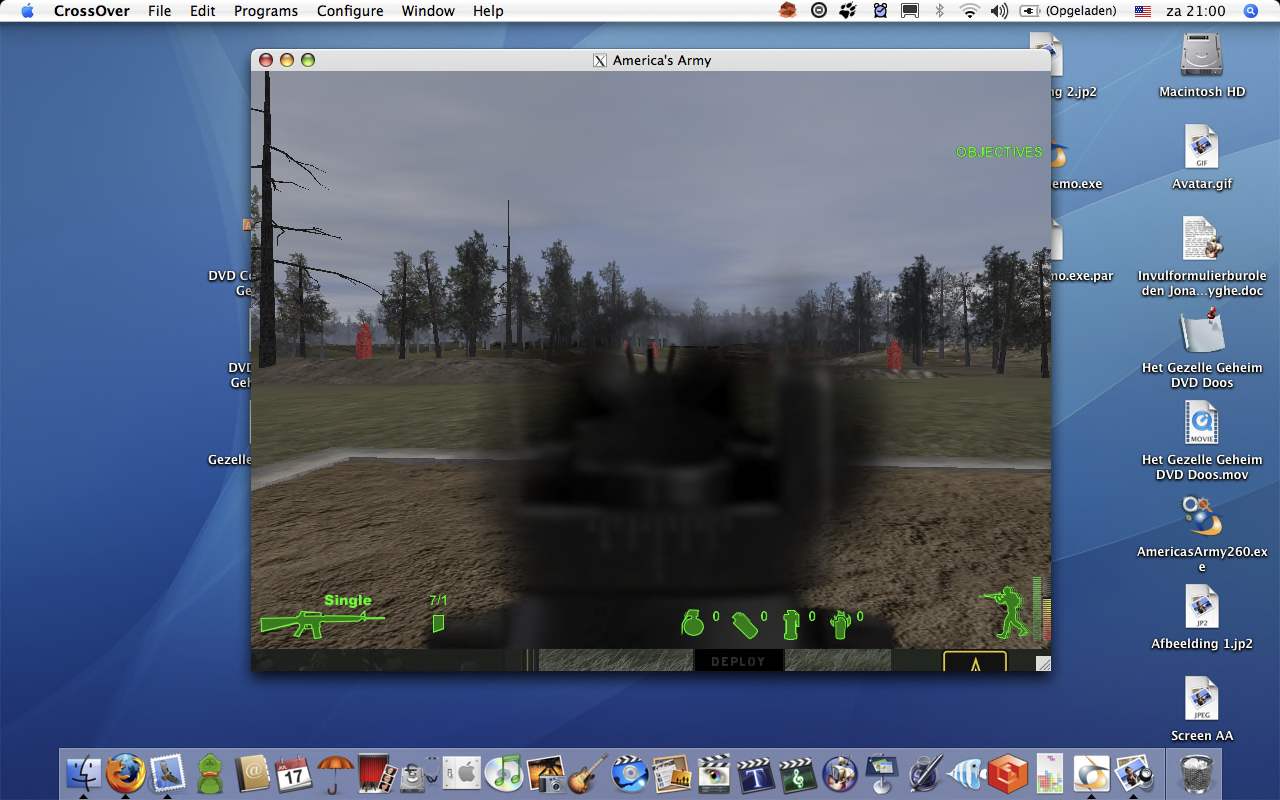Viewport: 1280px width, 800px height.
Task: Open Spotlight search in menu bar
Action: click(1251, 11)
